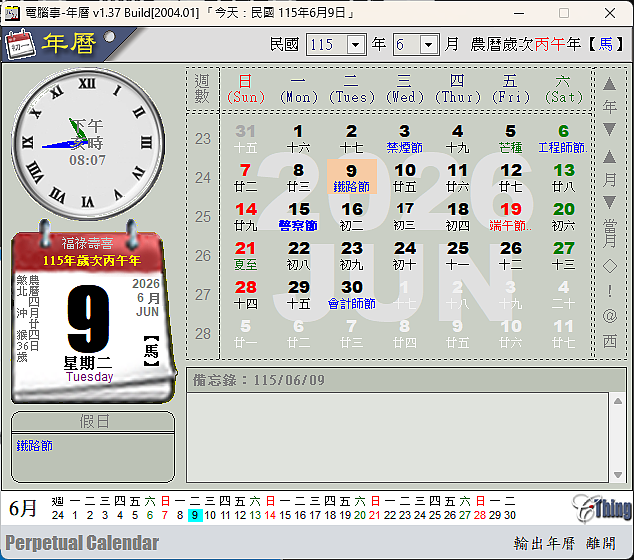
Task: Switch to western calendar with 西 button
Action: tap(610, 341)
